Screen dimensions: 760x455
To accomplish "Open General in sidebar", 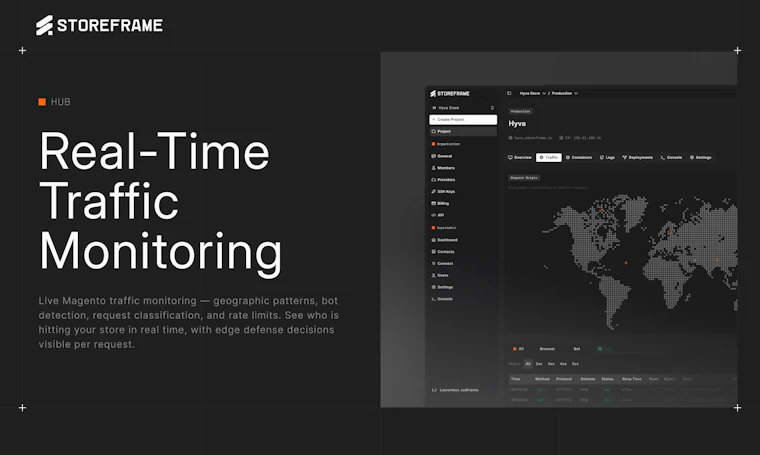I will click(444, 156).
